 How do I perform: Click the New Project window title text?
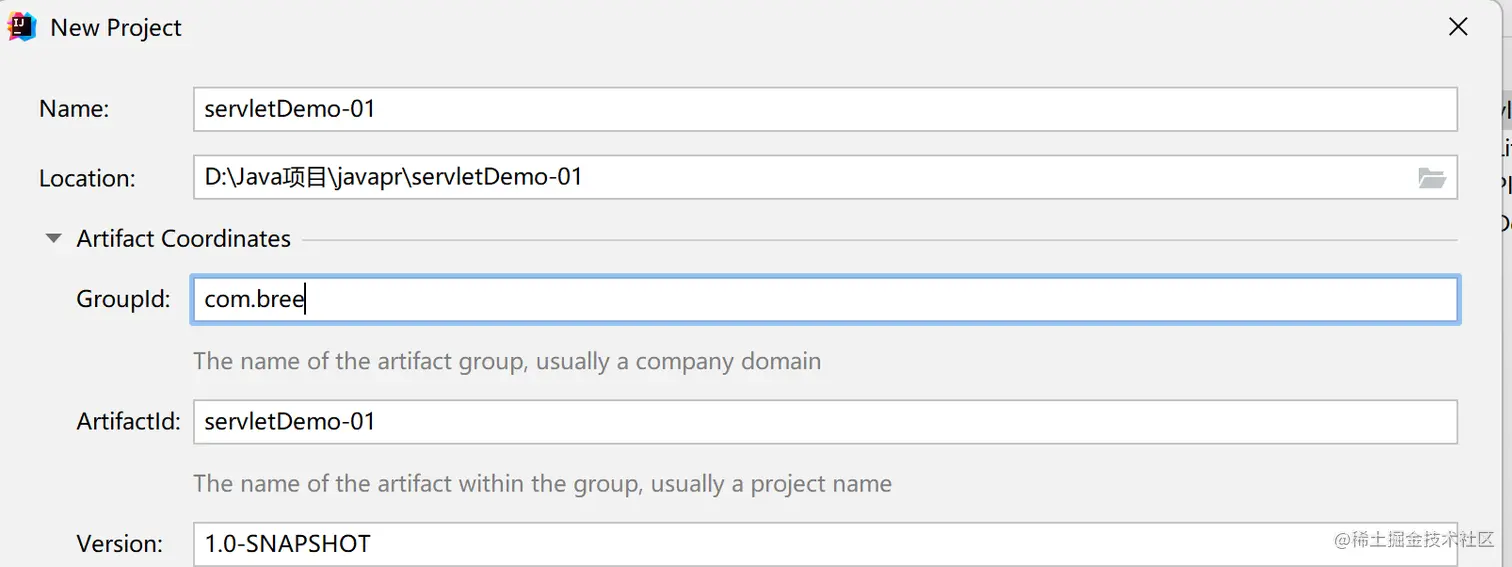(x=116, y=28)
